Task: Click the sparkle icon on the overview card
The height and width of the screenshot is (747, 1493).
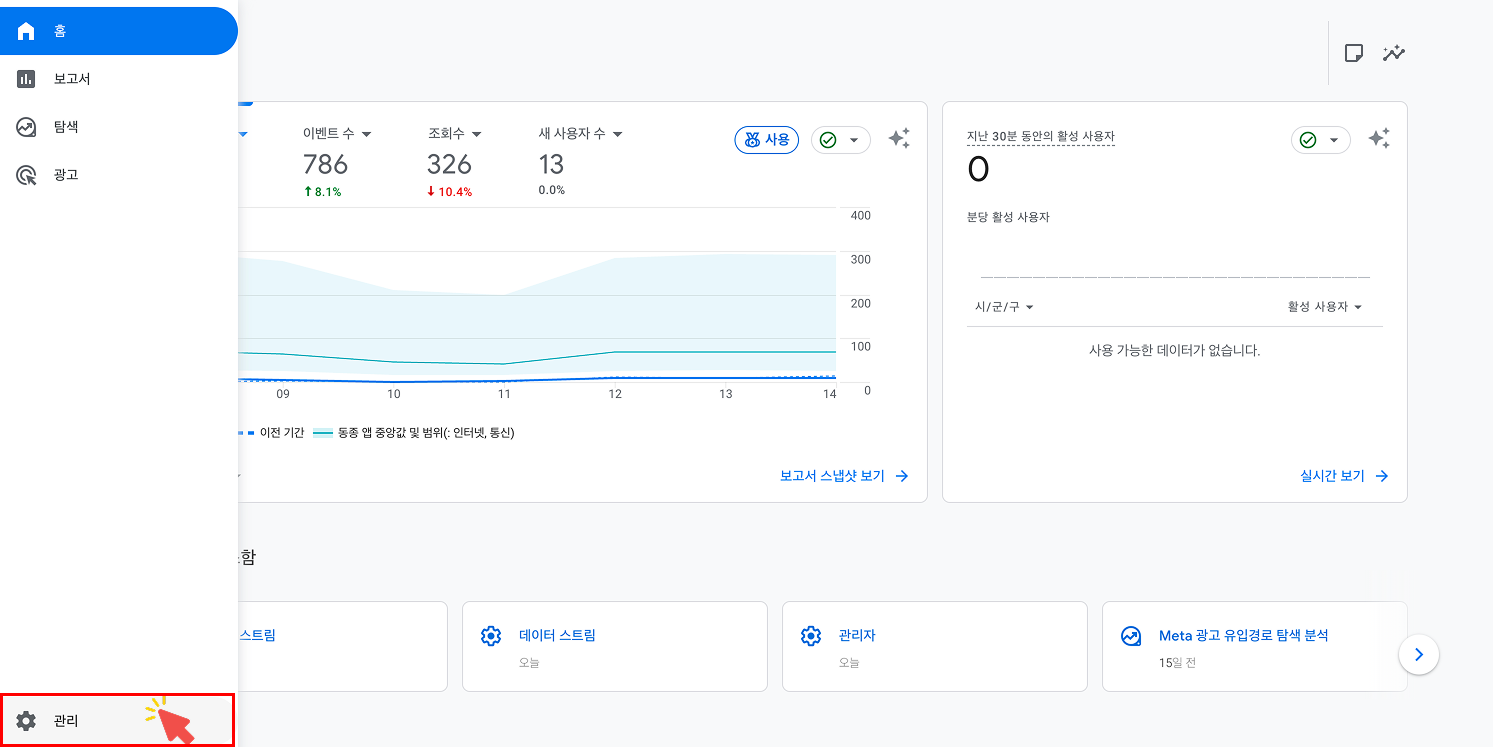Action: 899,139
